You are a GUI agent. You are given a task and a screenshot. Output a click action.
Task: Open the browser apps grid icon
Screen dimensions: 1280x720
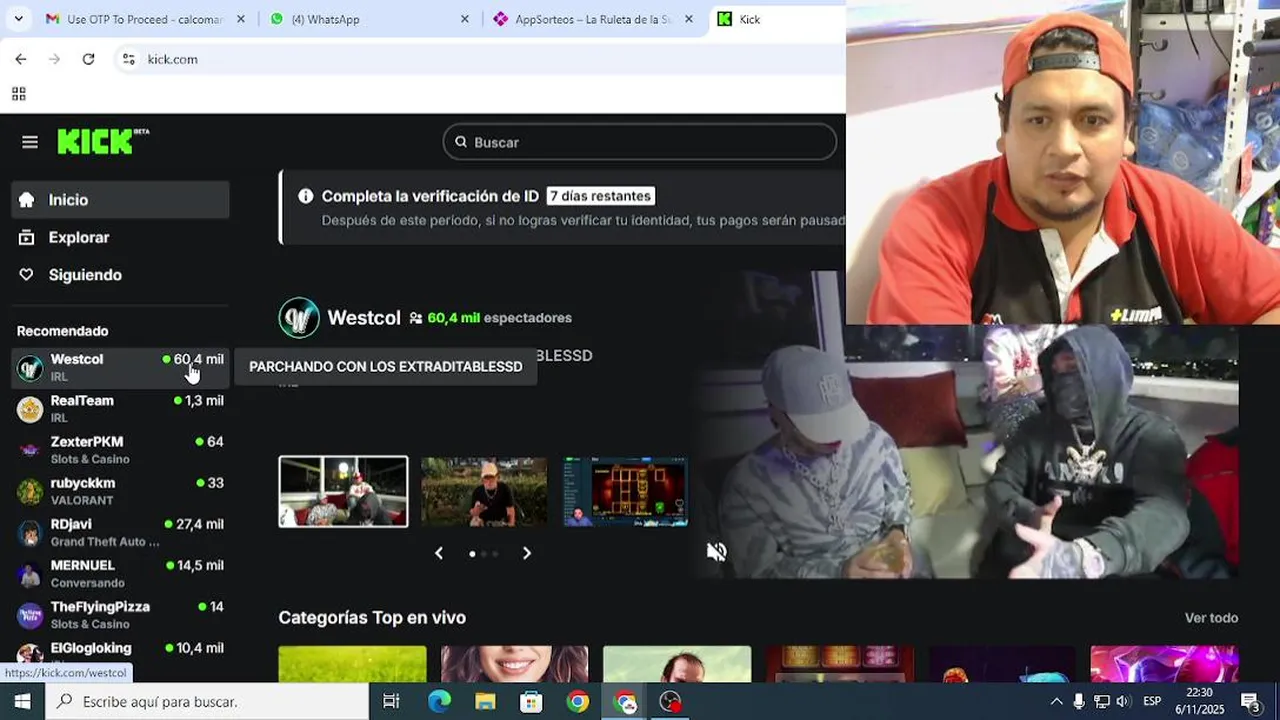point(18,94)
